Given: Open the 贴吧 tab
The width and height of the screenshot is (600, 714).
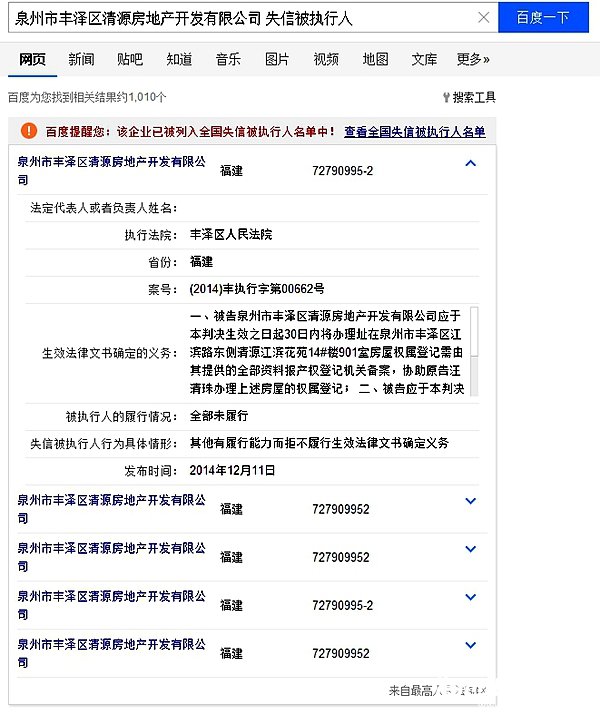Looking at the screenshot, I should pos(130,59).
